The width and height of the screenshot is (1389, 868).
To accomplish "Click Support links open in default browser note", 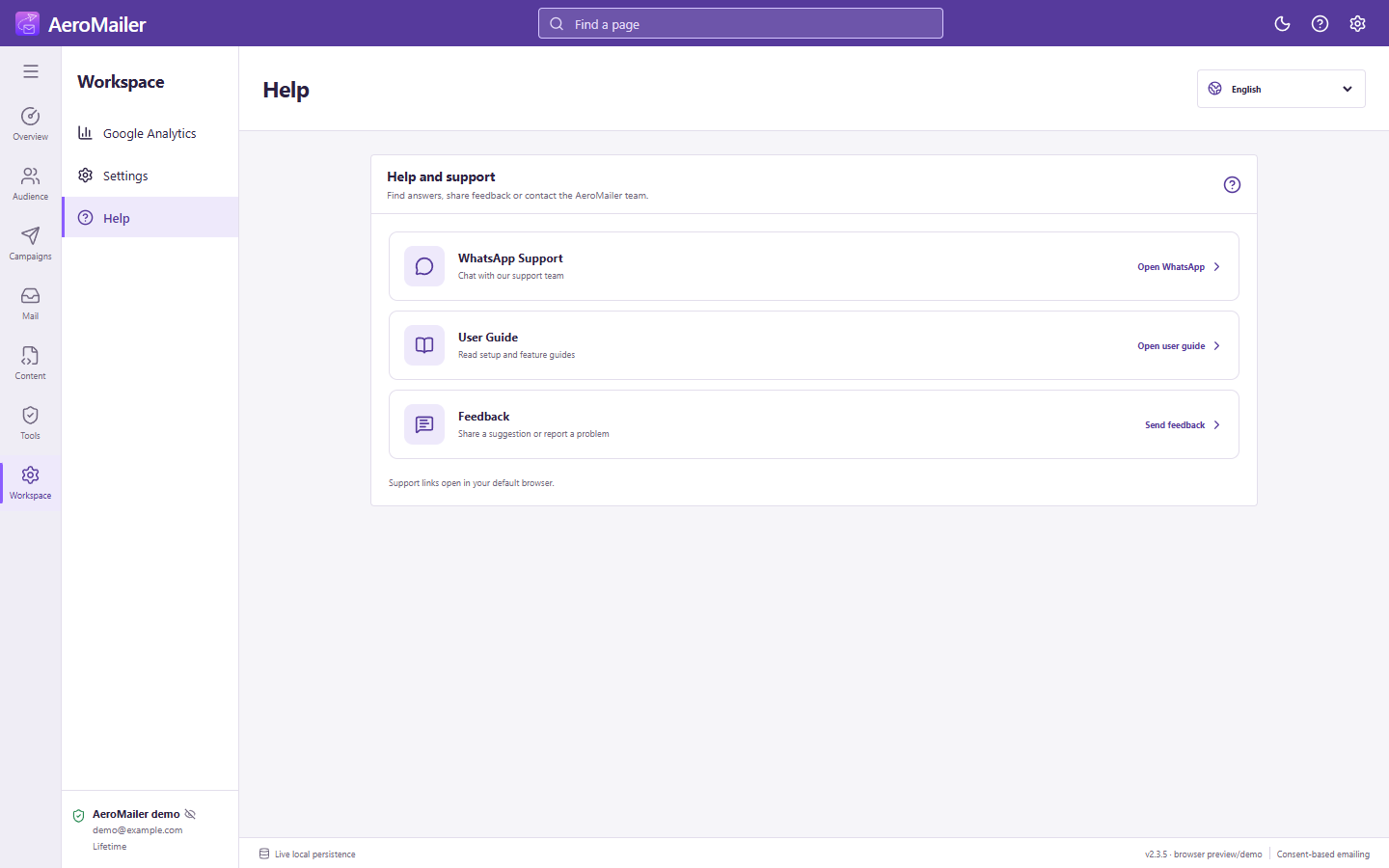I will (x=472, y=483).
